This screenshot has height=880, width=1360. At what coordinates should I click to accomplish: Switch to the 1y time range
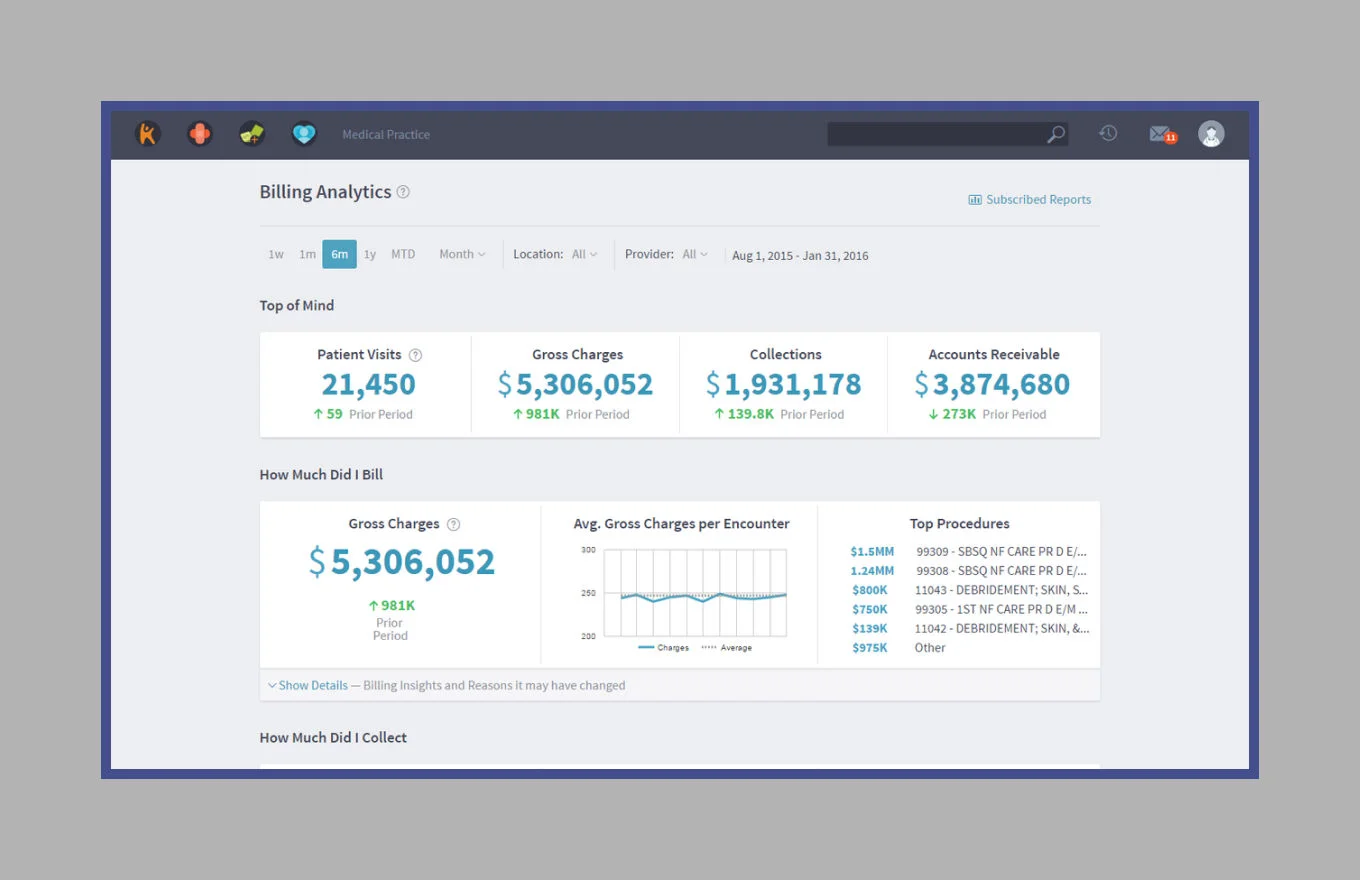[370, 255]
